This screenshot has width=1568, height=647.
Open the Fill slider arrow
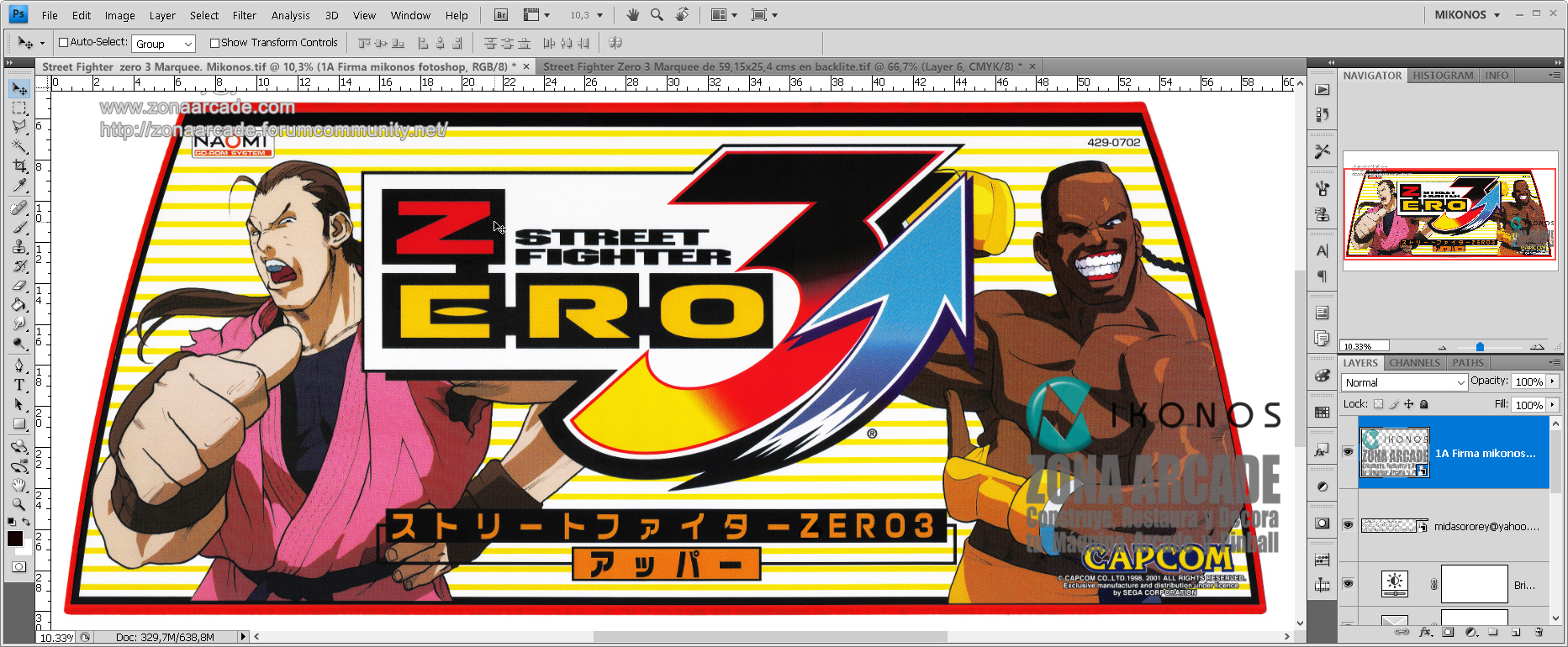[1552, 405]
